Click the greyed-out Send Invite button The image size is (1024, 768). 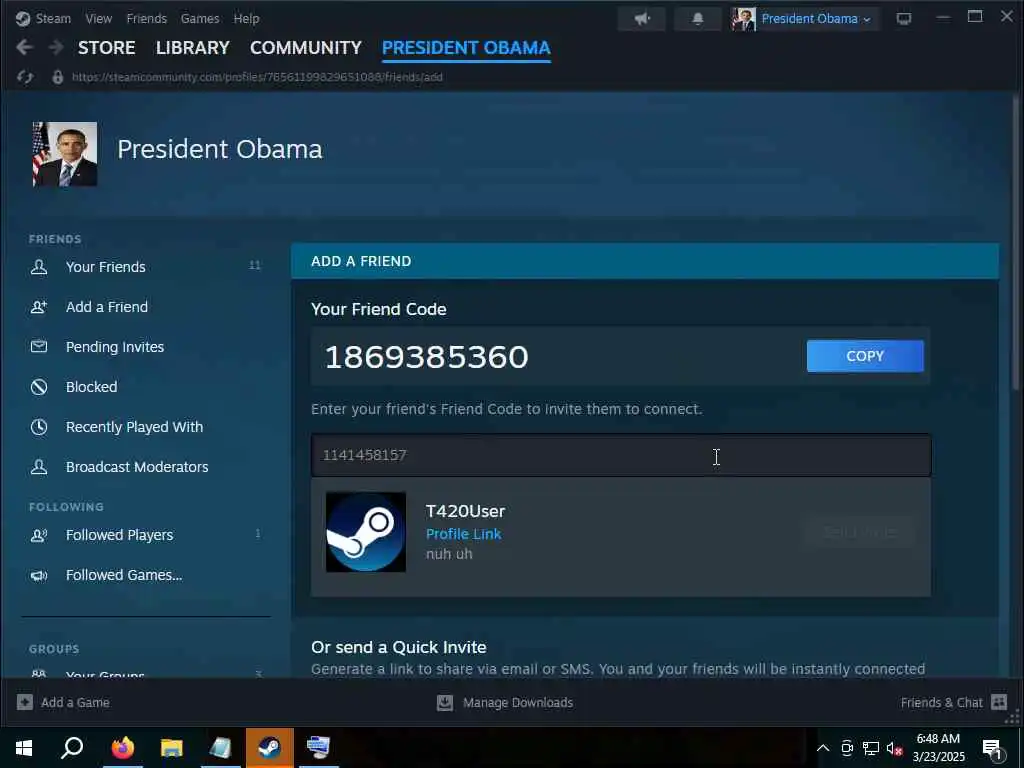tap(859, 532)
